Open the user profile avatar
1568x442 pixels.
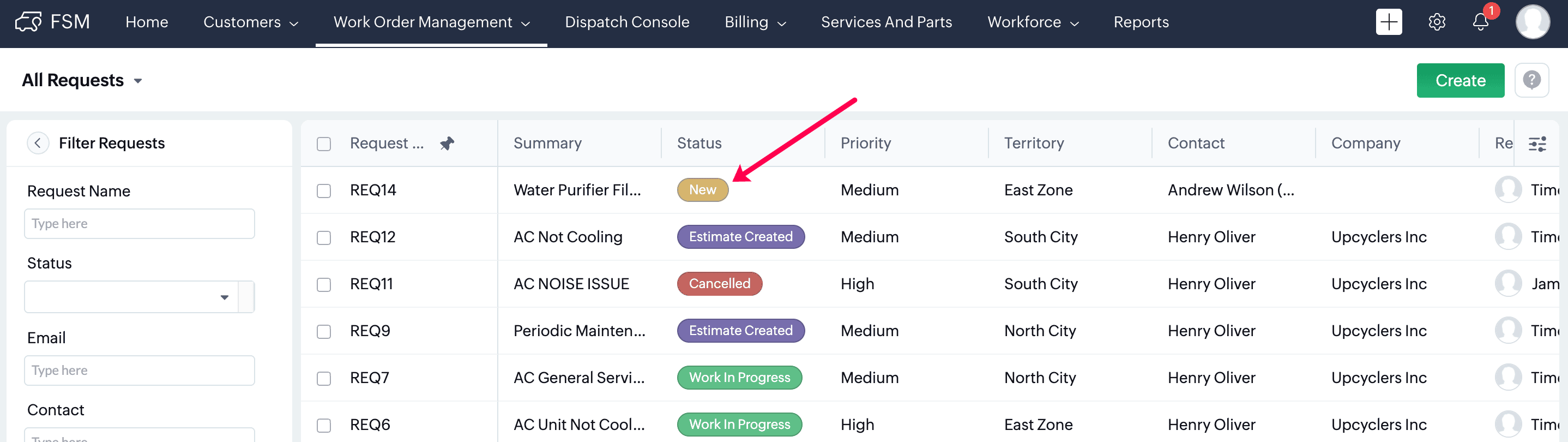click(x=1532, y=22)
